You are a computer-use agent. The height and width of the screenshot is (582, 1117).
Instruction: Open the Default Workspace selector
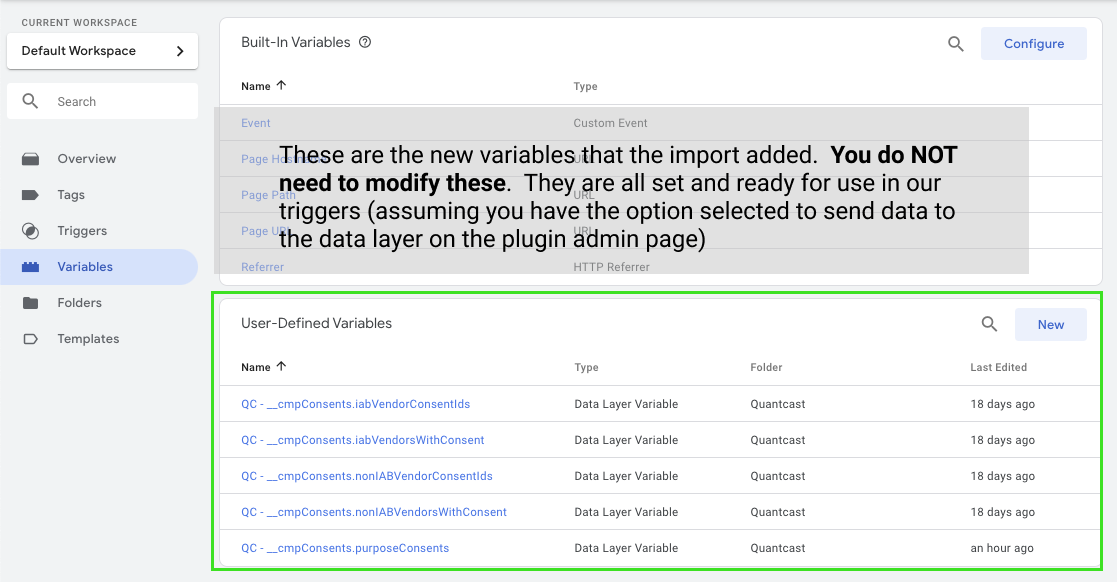coord(102,51)
